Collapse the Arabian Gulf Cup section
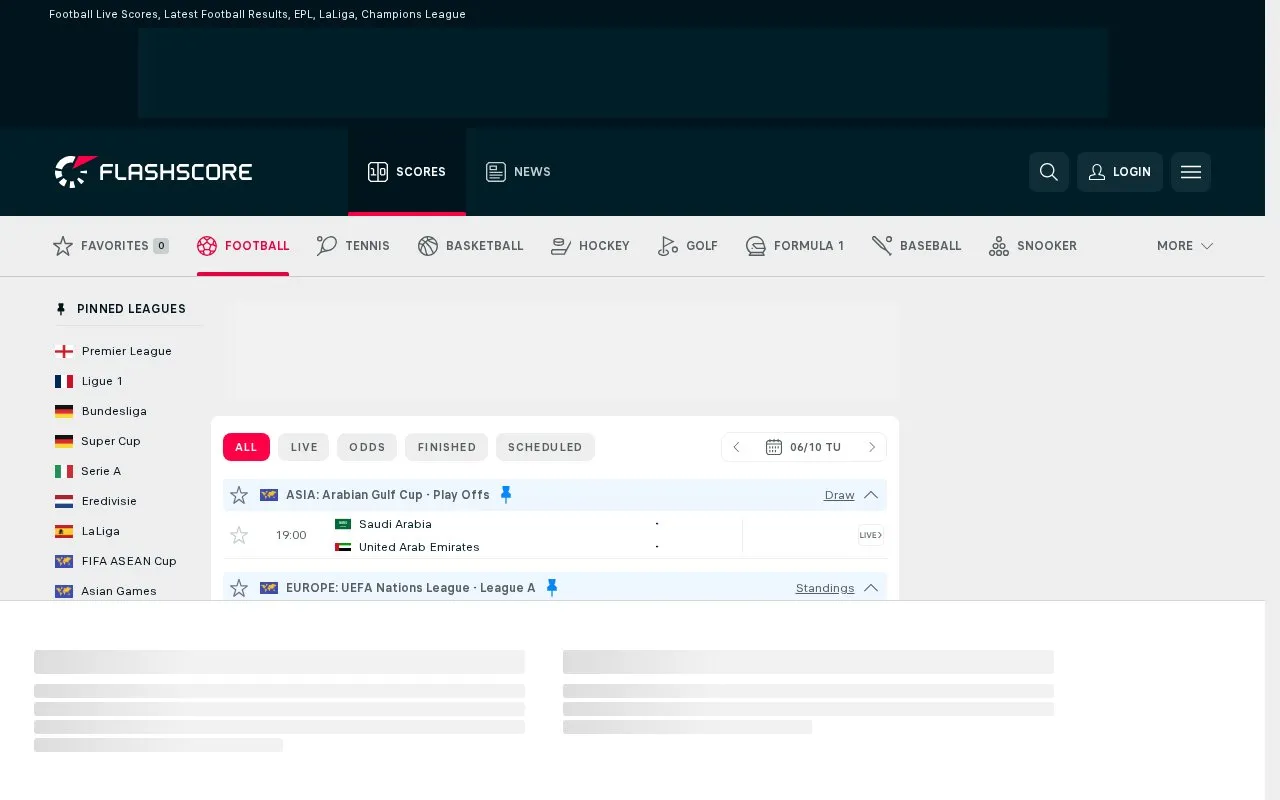This screenshot has width=1280, height=800. (x=871, y=495)
